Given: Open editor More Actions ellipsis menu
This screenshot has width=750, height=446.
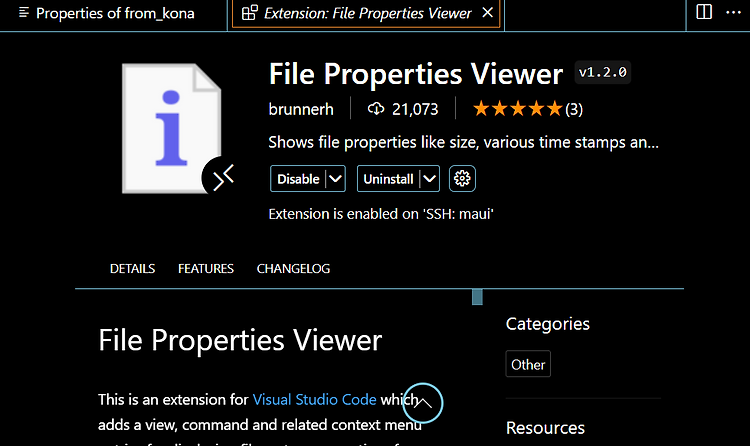Looking at the screenshot, I should coord(733,12).
